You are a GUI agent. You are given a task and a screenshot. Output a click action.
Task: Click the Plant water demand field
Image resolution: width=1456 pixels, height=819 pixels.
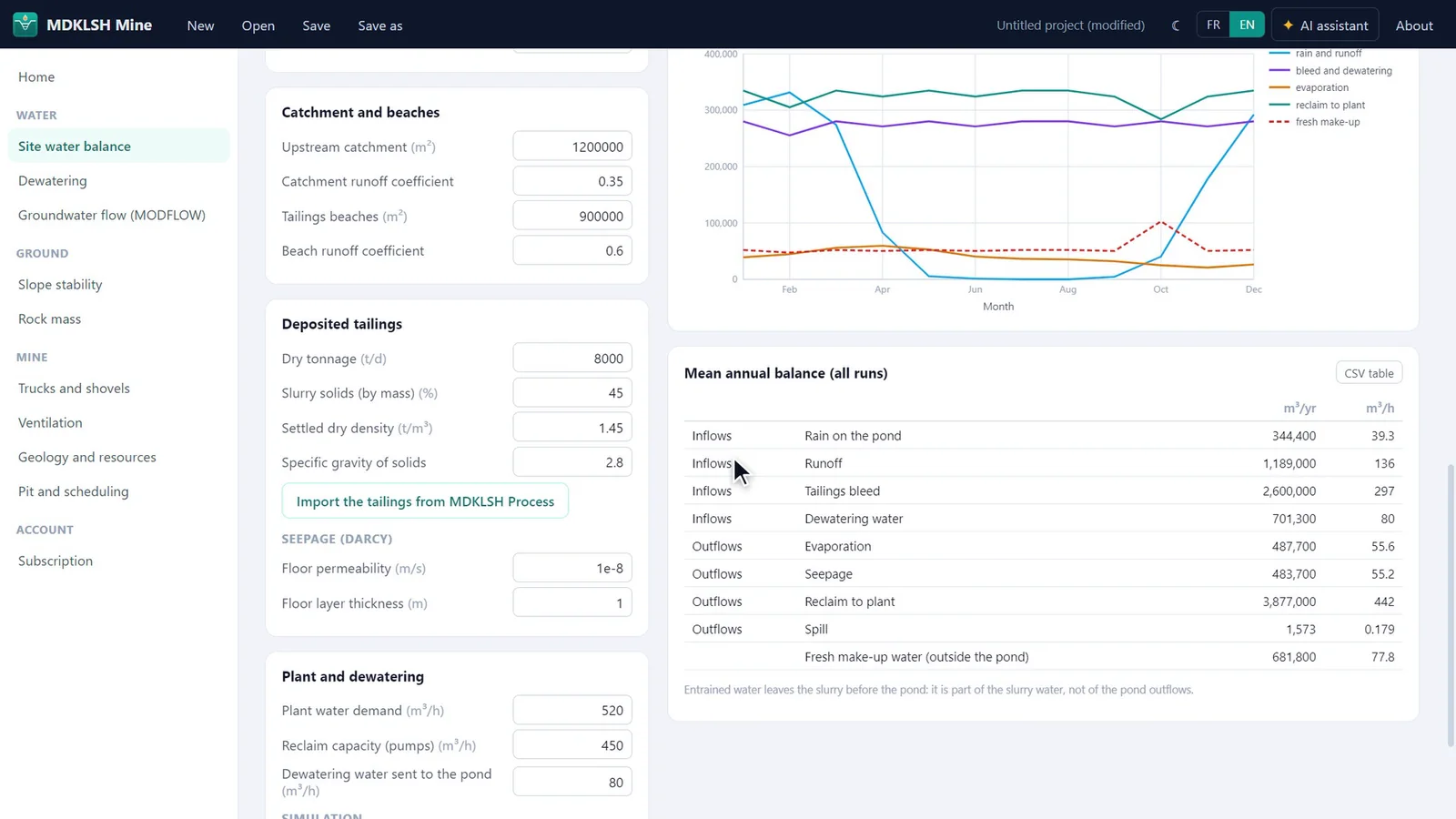[x=572, y=710]
